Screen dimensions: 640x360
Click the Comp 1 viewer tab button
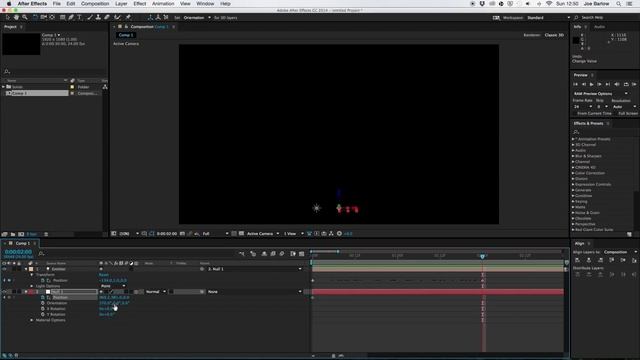pos(126,35)
